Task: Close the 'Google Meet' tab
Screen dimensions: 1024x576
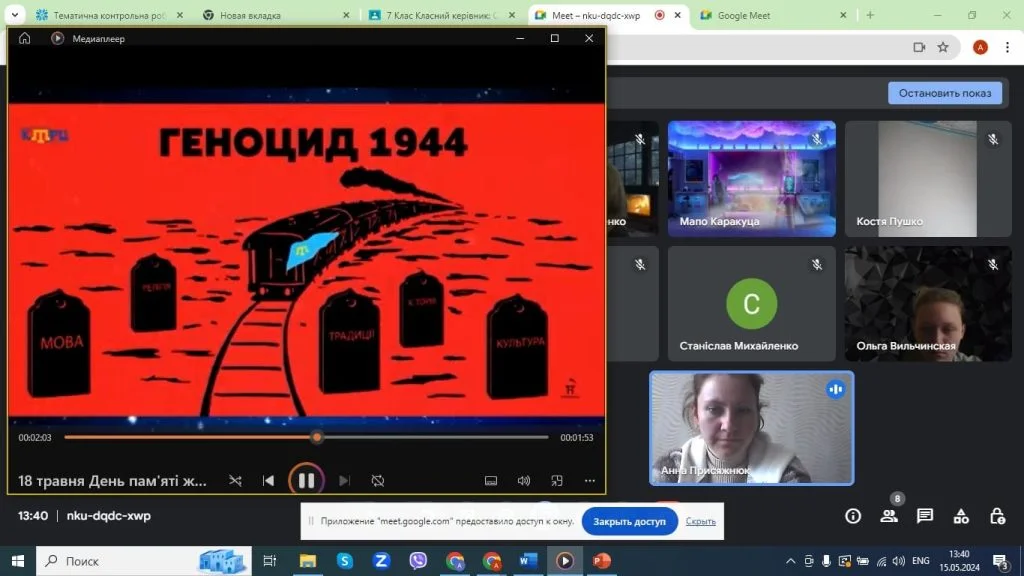Action: [843, 15]
